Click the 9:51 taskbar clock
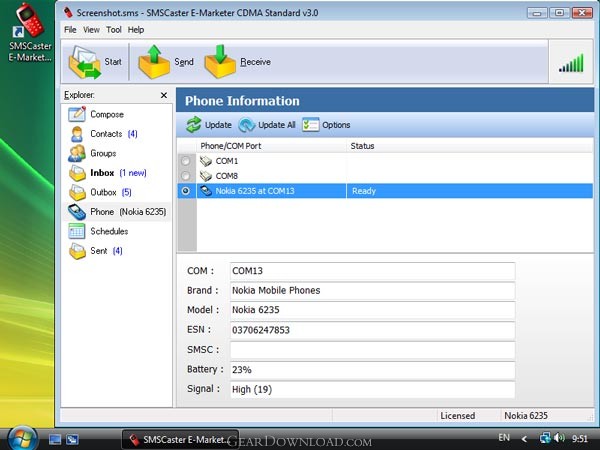 [x=580, y=439]
